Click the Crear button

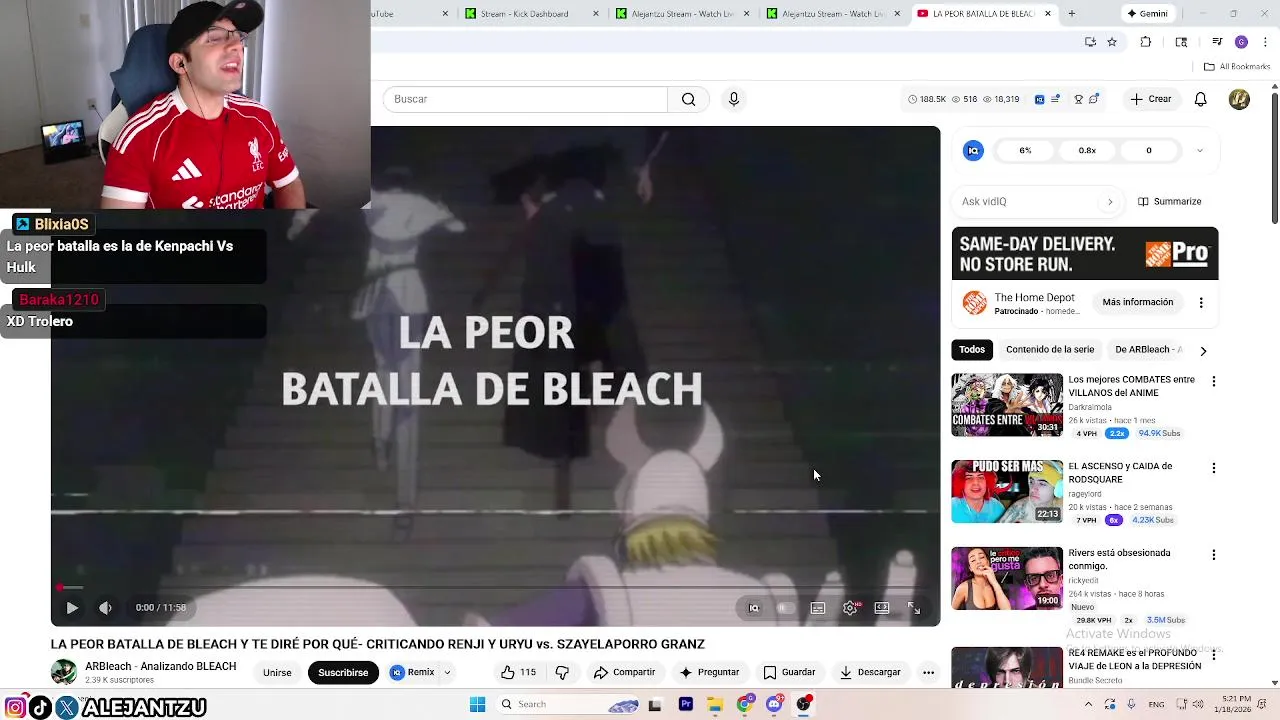1150,99
